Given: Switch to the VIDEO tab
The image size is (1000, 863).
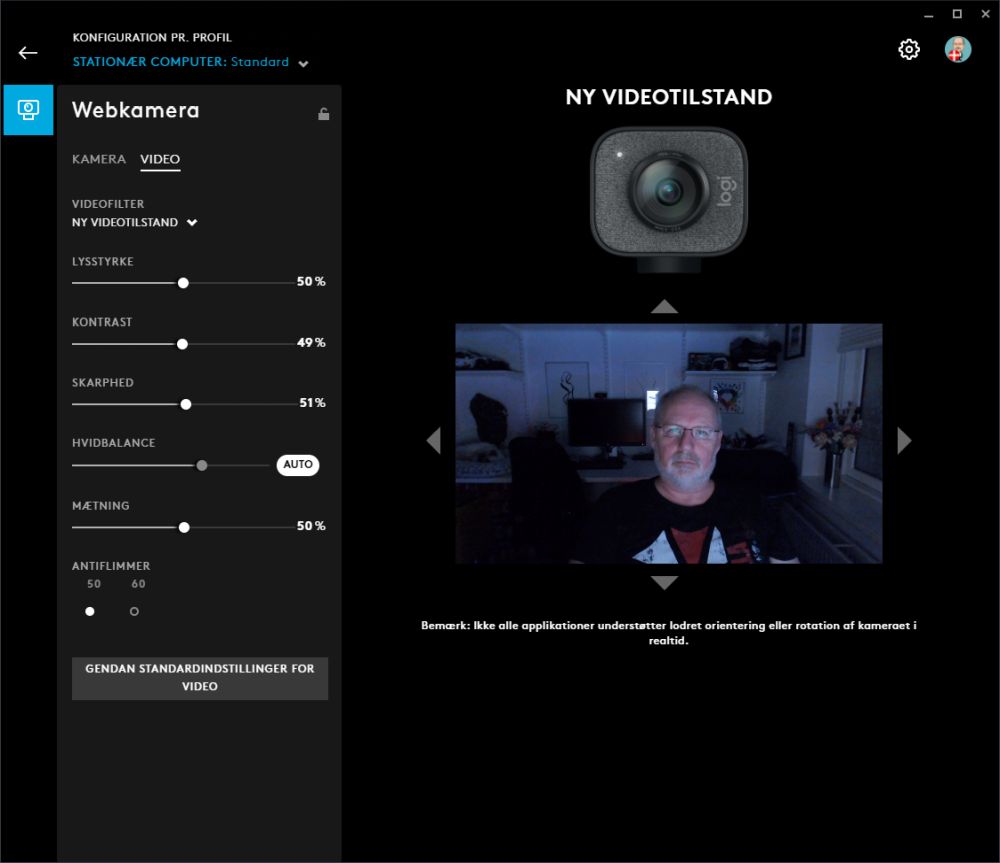Looking at the screenshot, I should 160,159.
